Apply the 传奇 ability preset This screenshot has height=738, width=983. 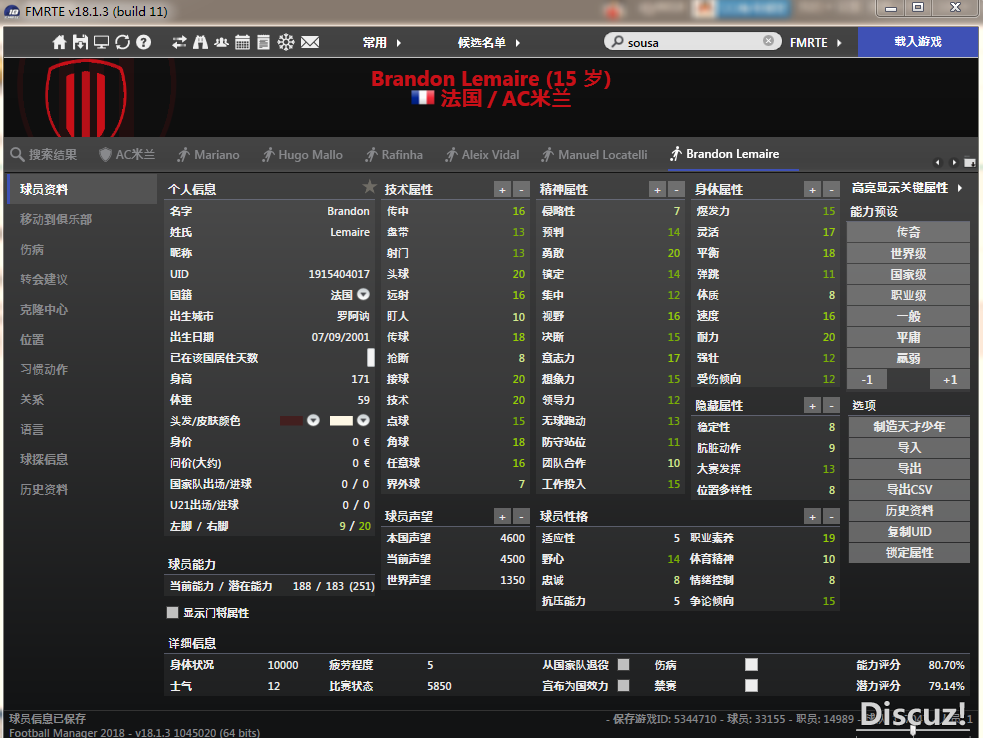coord(908,232)
